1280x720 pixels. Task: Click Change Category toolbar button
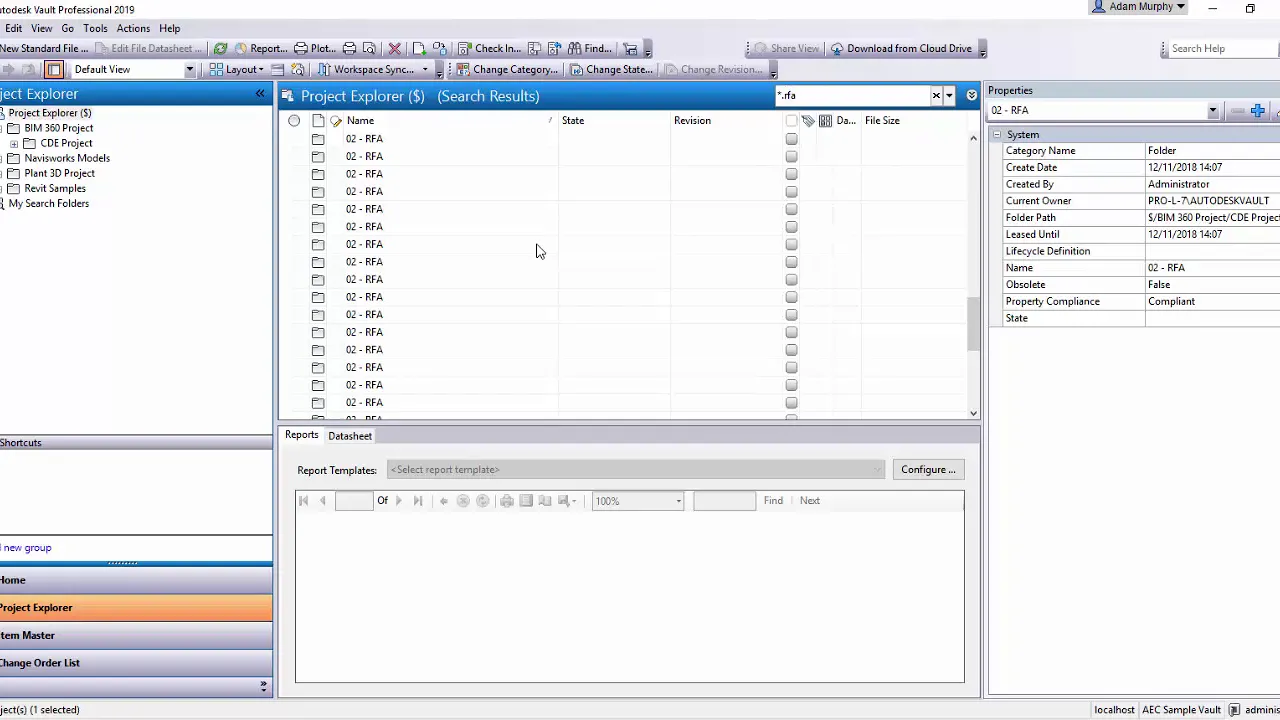[x=507, y=69]
